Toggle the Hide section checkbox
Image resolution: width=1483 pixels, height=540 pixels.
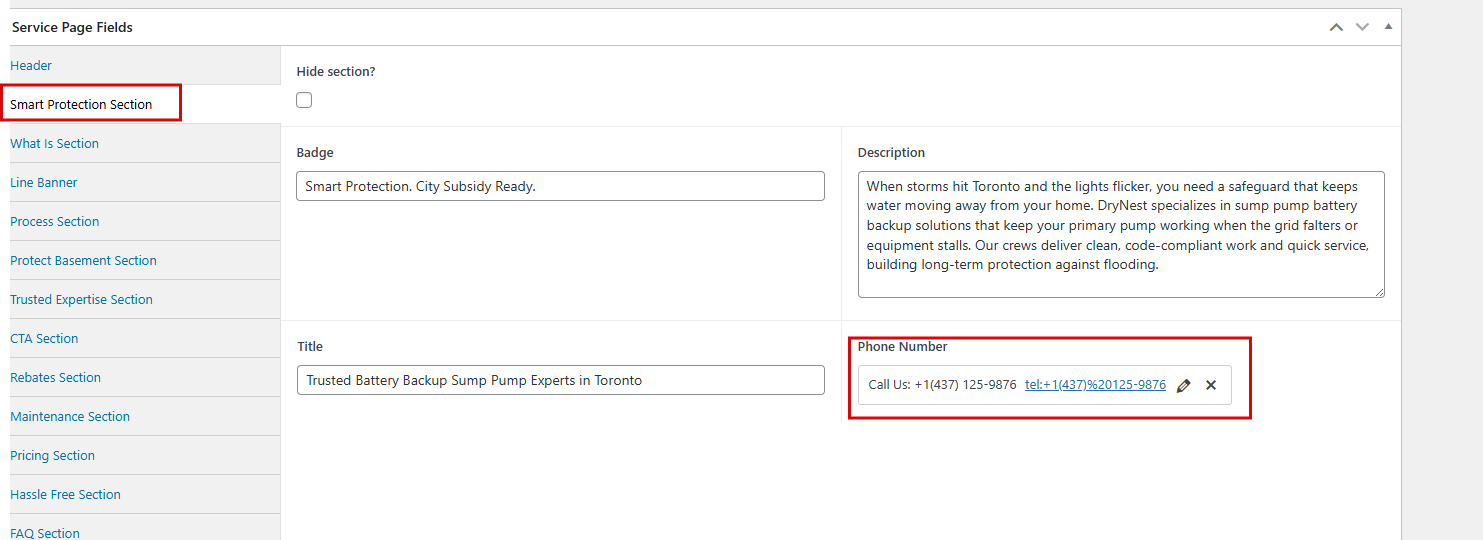pyautogui.click(x=304, y=100)
